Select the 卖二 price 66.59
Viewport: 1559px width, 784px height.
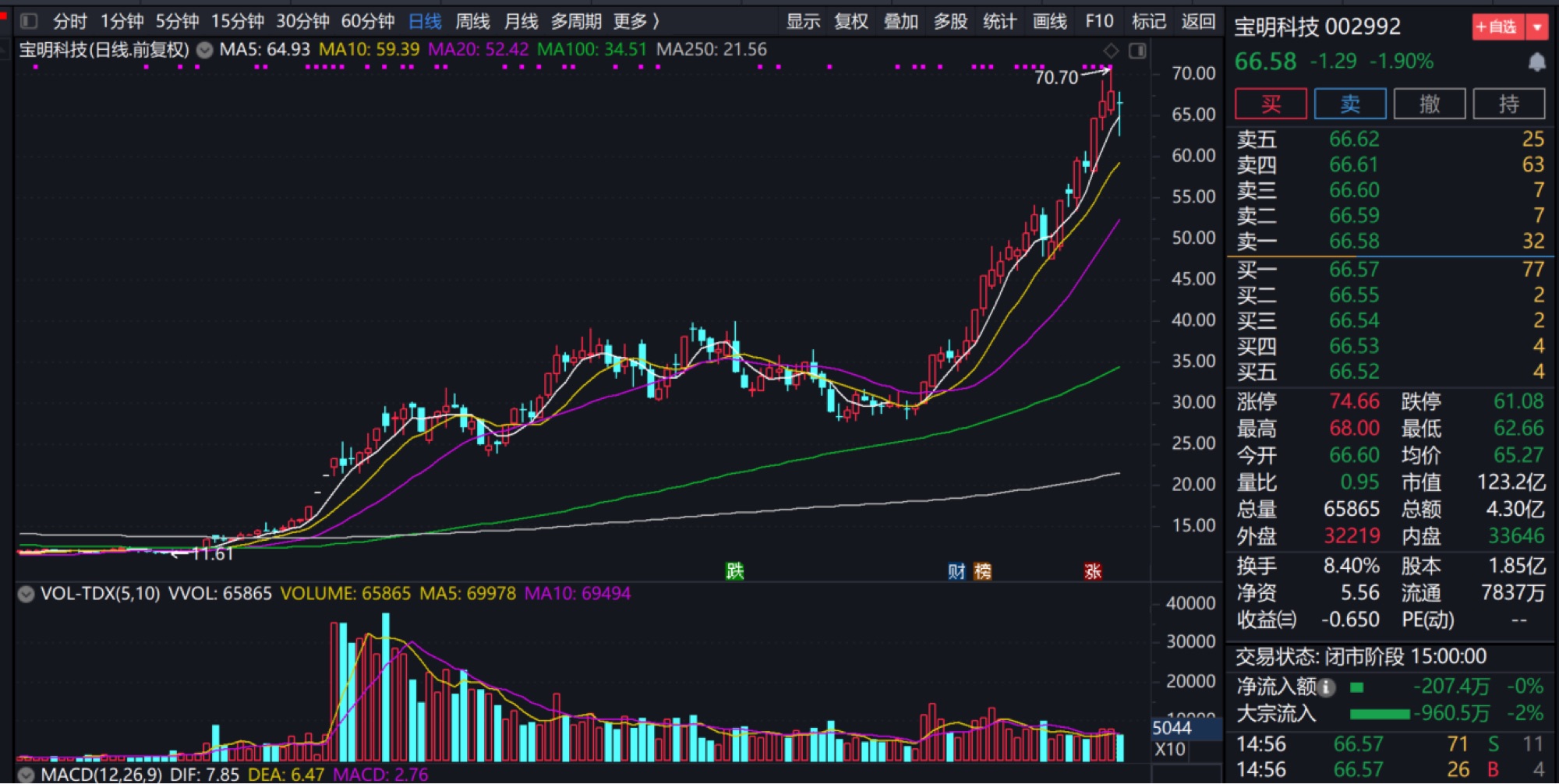(1354, 216)
